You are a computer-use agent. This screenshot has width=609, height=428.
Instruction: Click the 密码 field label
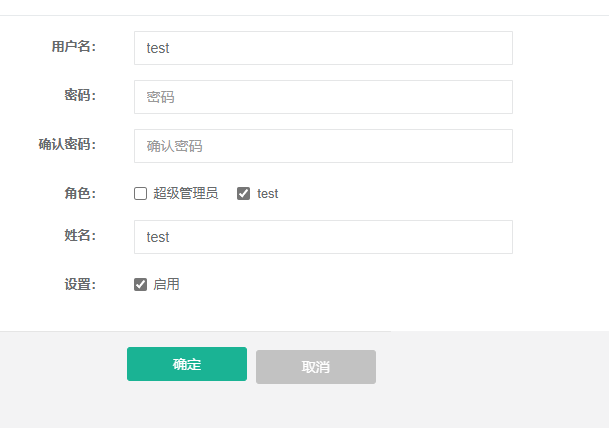pos(80,95)
